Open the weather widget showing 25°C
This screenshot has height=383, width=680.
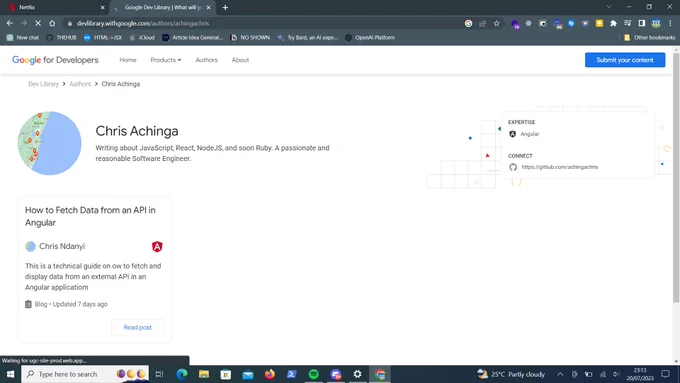pyautogui.click(x=511, y=374)
